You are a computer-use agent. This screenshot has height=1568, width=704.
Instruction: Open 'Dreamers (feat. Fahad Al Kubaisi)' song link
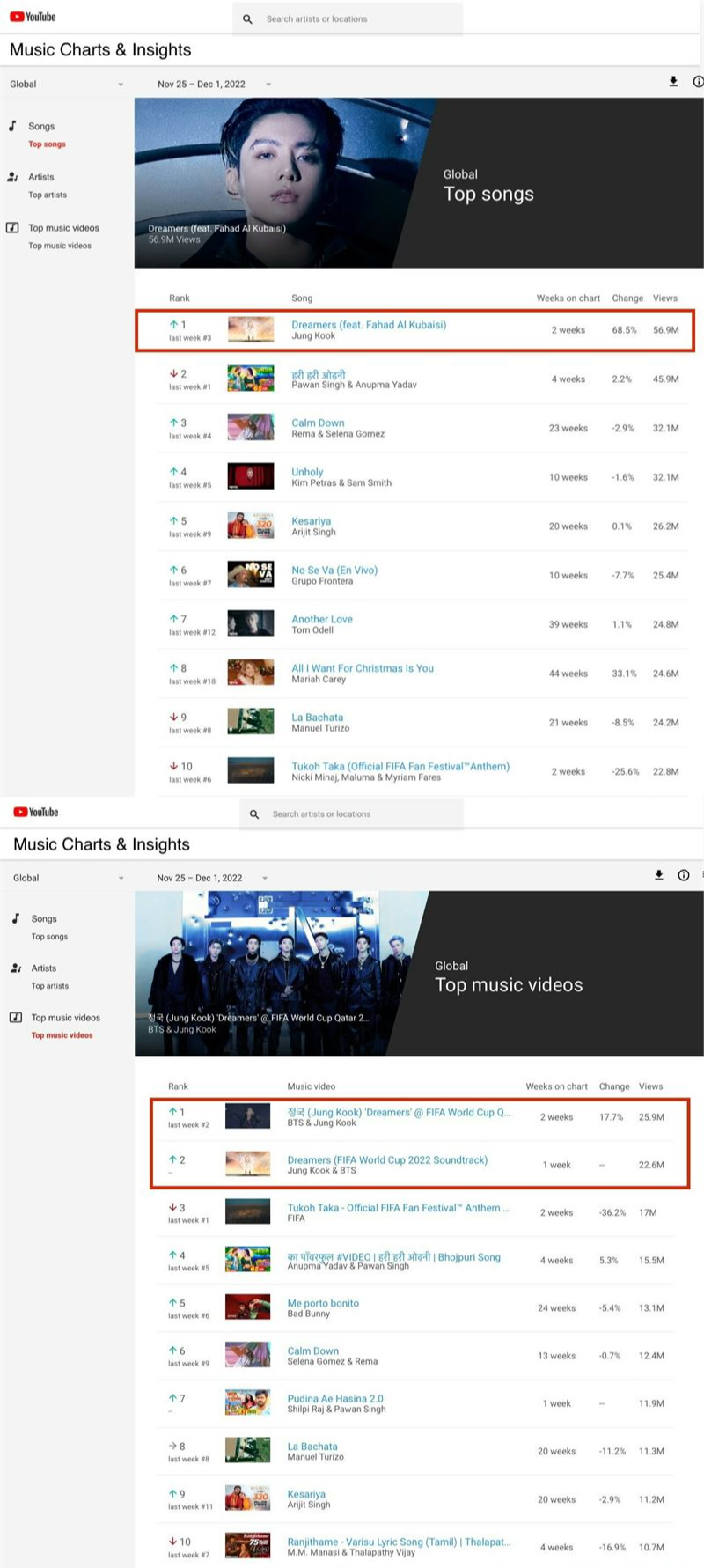(369, 325)
